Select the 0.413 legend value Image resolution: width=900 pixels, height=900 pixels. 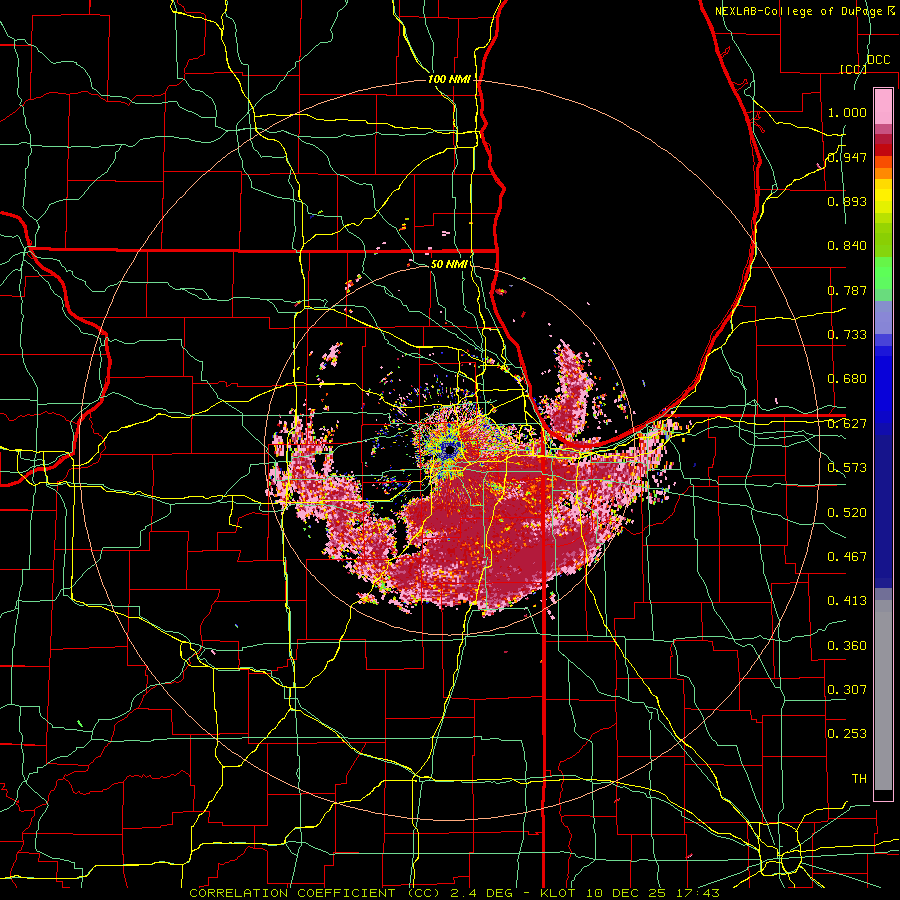click(847, 601)
